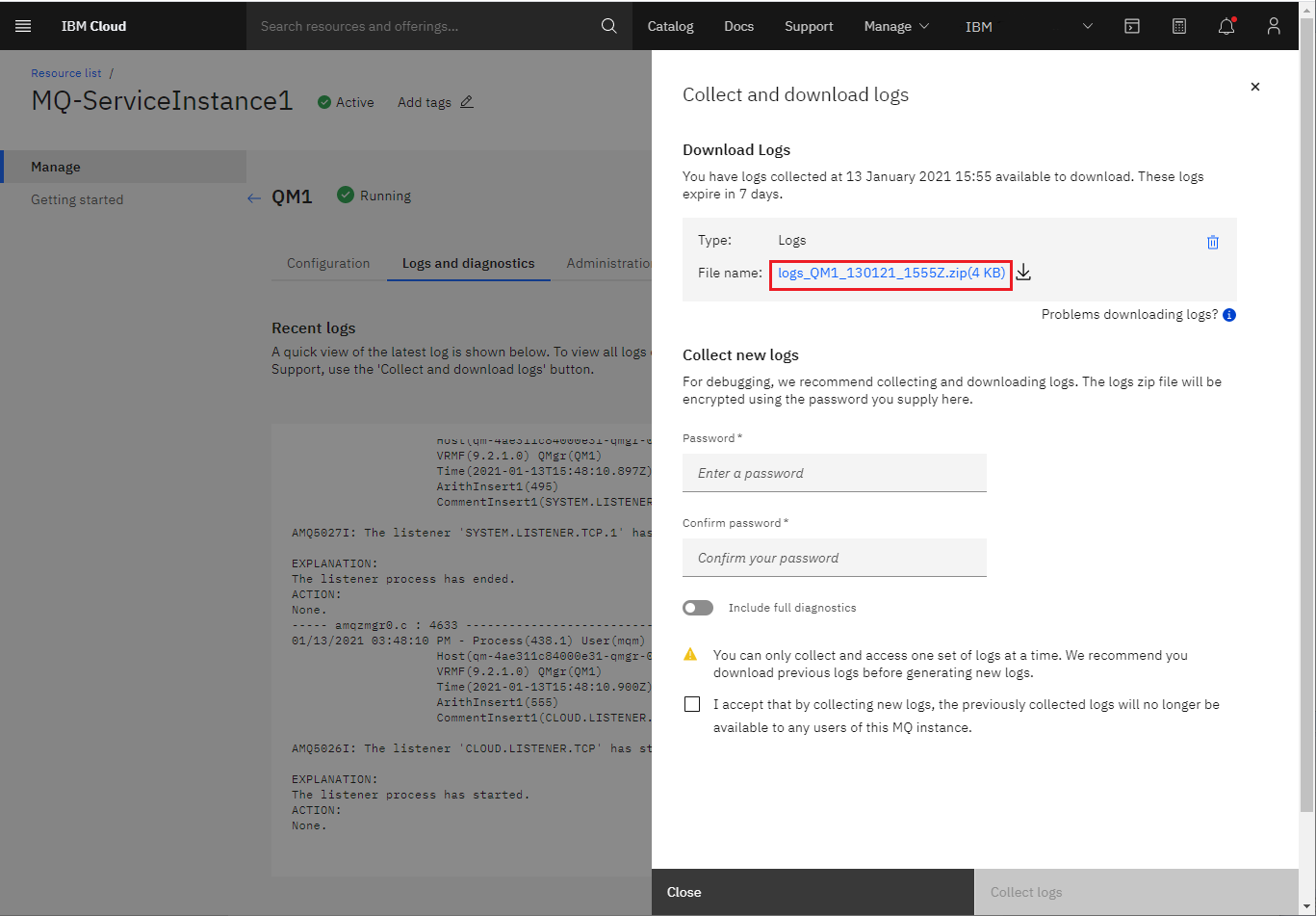Click the search magnifier icon
Screen dimensions: 1316x916
(608, 26)
